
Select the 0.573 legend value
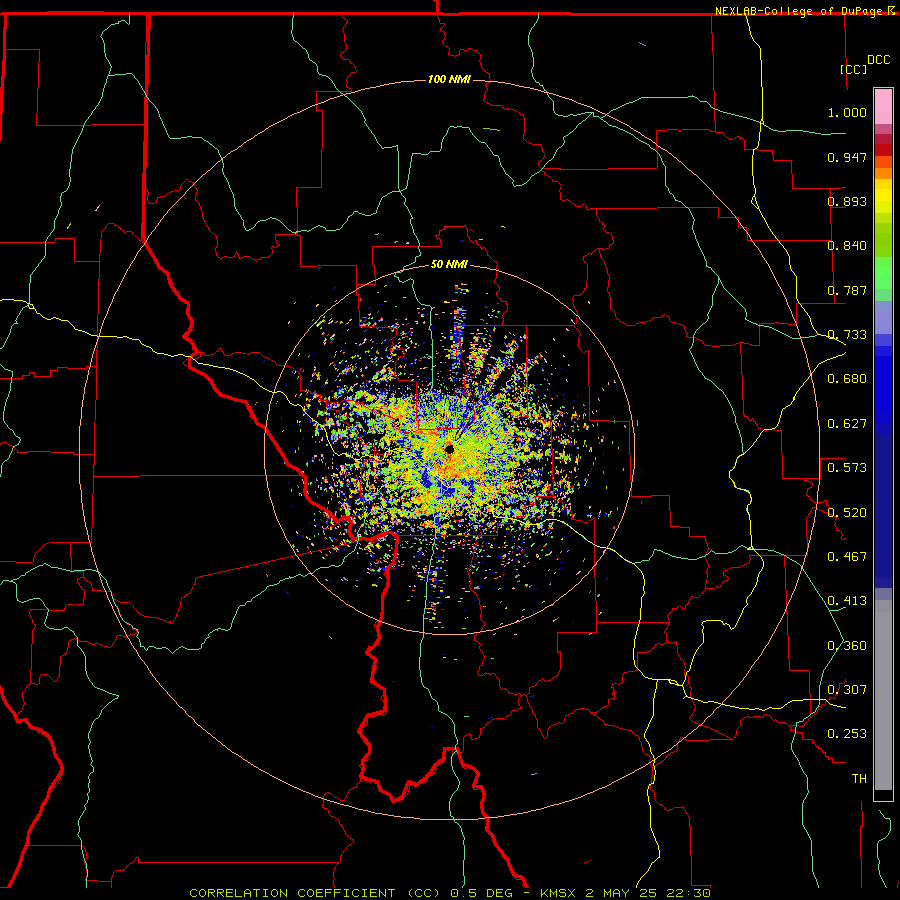click(x=847, y=468)
